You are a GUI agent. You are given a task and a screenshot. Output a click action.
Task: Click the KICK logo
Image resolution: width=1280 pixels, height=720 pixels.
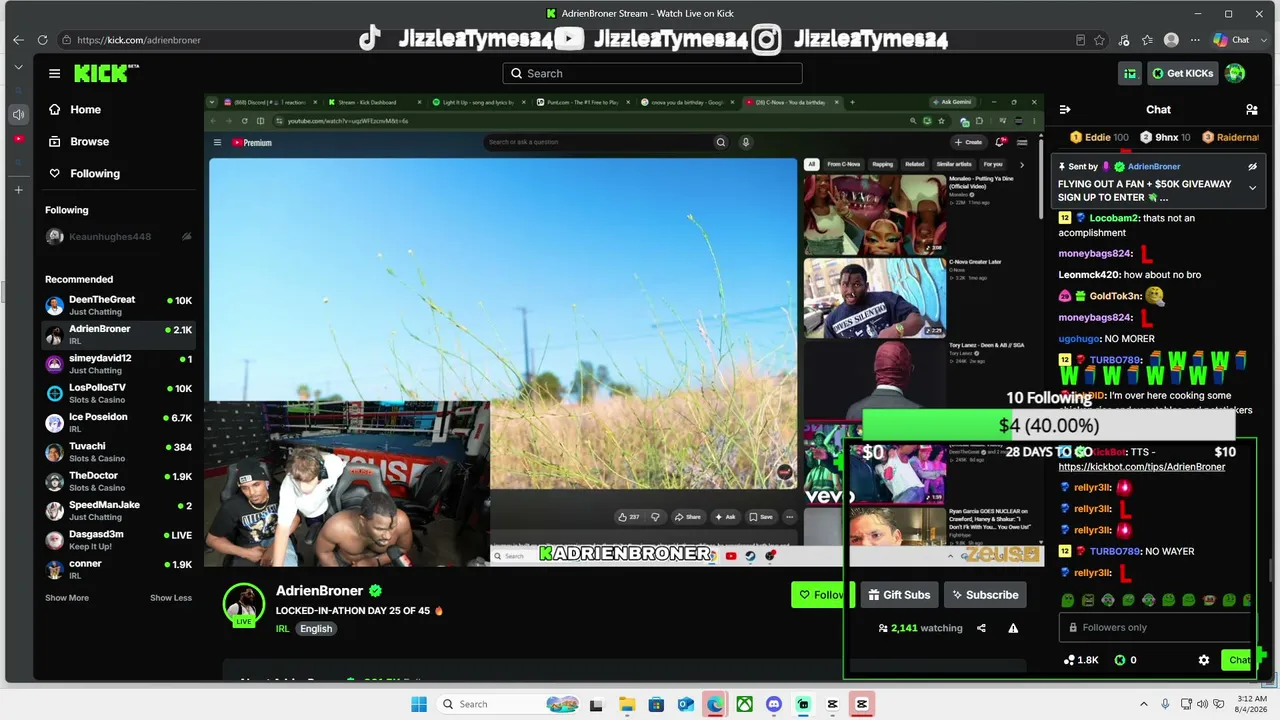[104, 73]
